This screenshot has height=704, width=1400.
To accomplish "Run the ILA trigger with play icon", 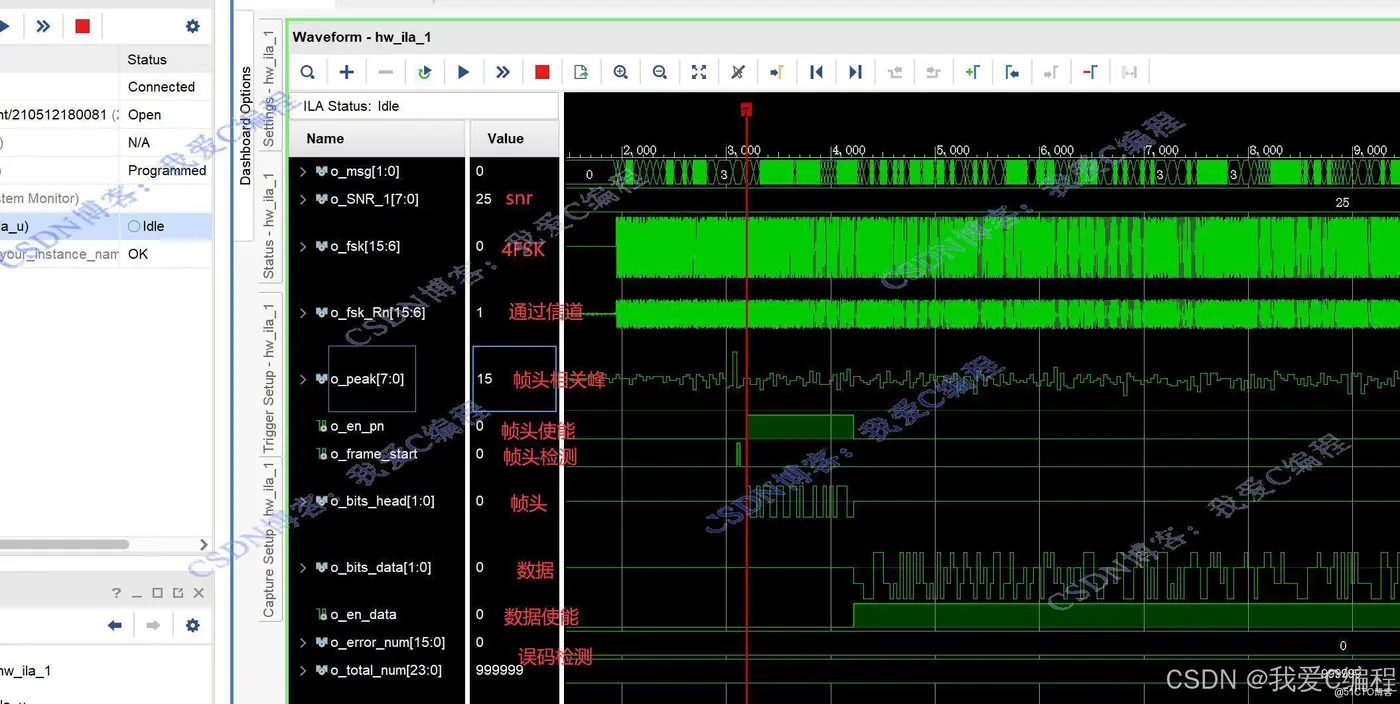I will point(463,72).
